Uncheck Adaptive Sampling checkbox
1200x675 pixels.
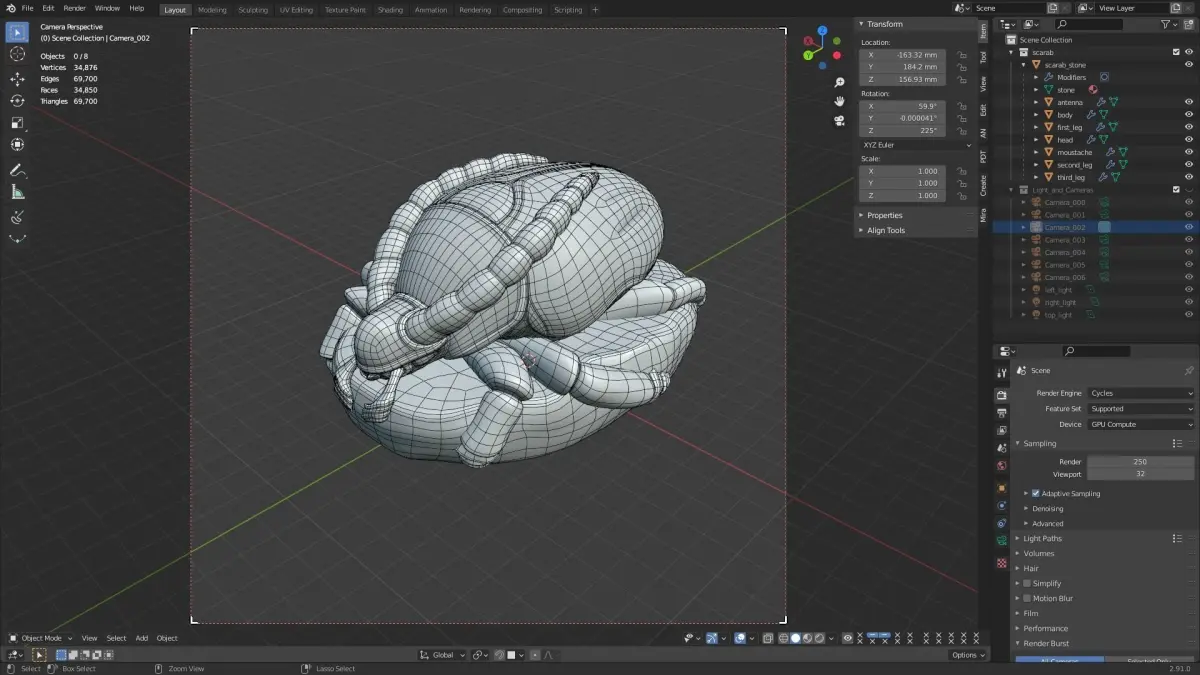click(1036, 493)
